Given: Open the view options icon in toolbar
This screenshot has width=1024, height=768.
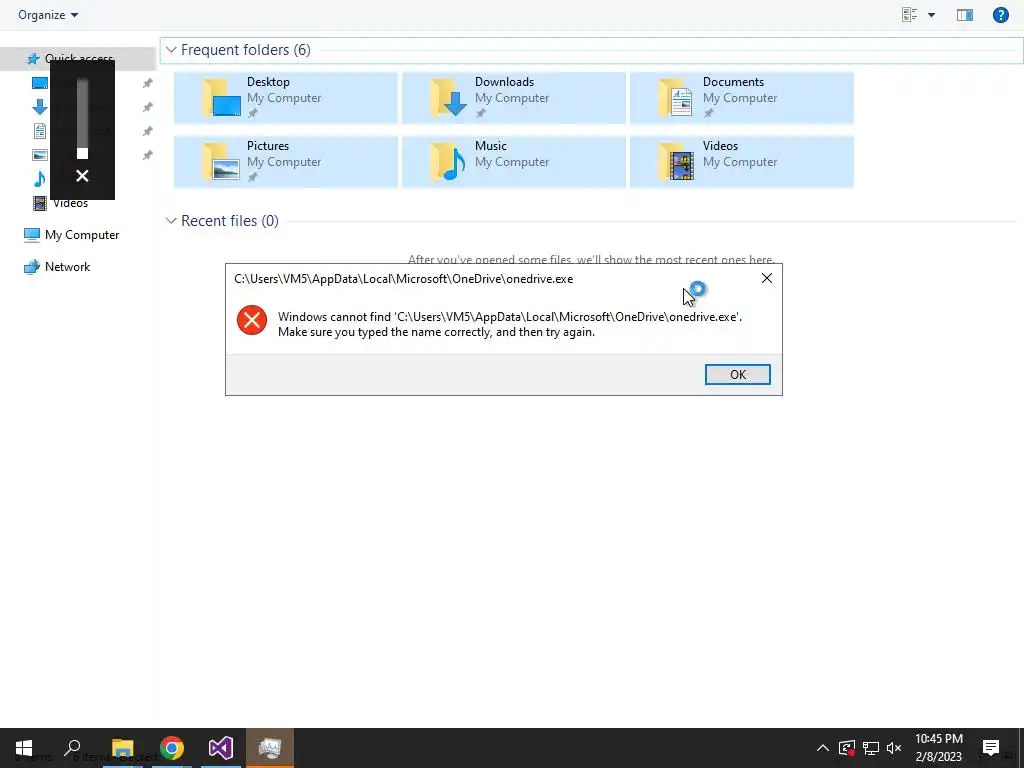Looking at the screenshot, I should (x=909, y=14).
